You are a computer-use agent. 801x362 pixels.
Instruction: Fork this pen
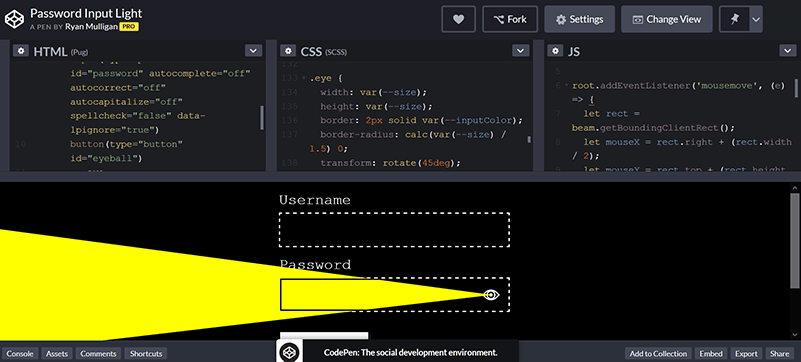510,19
